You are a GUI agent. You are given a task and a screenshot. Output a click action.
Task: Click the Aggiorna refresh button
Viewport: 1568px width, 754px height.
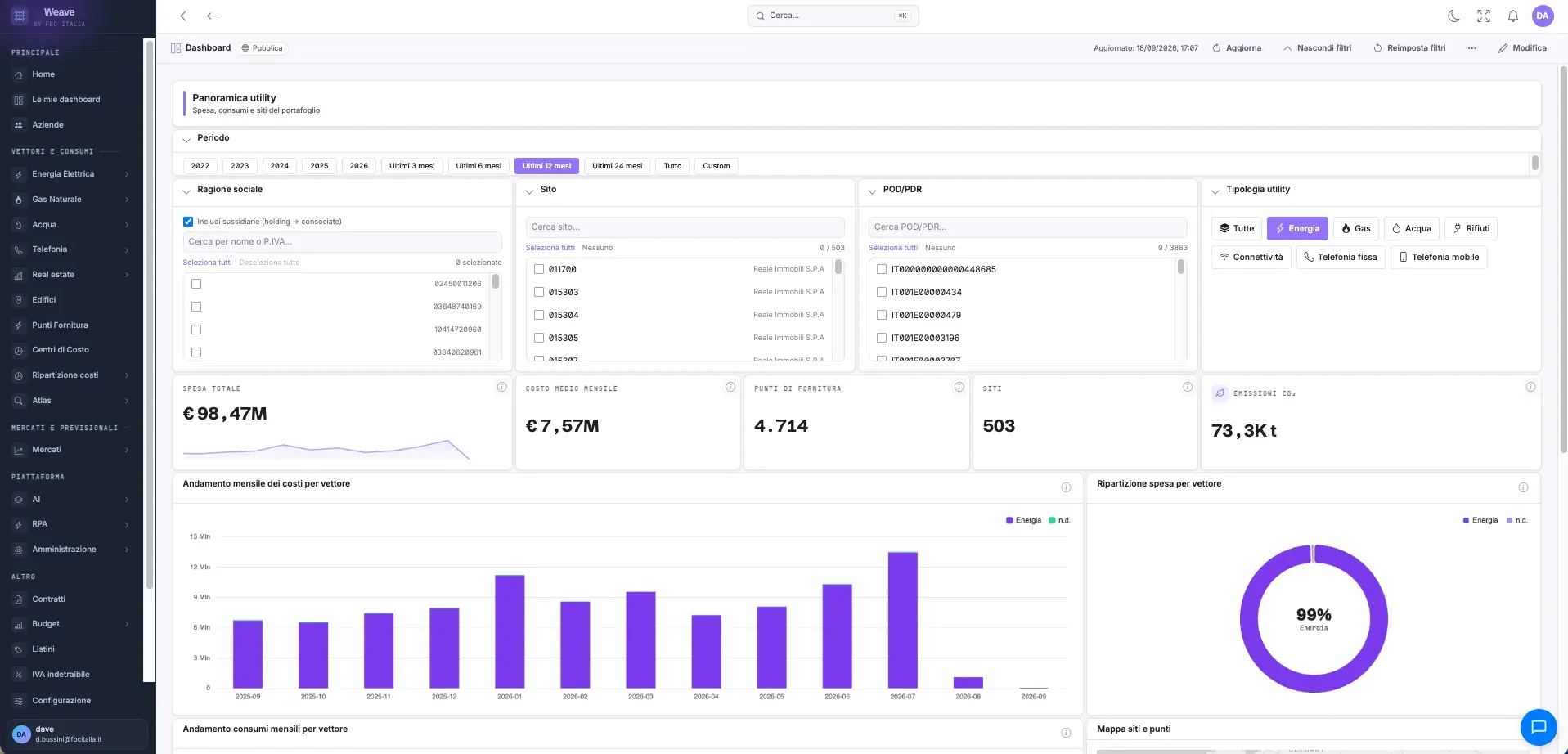pos(1237,48)
